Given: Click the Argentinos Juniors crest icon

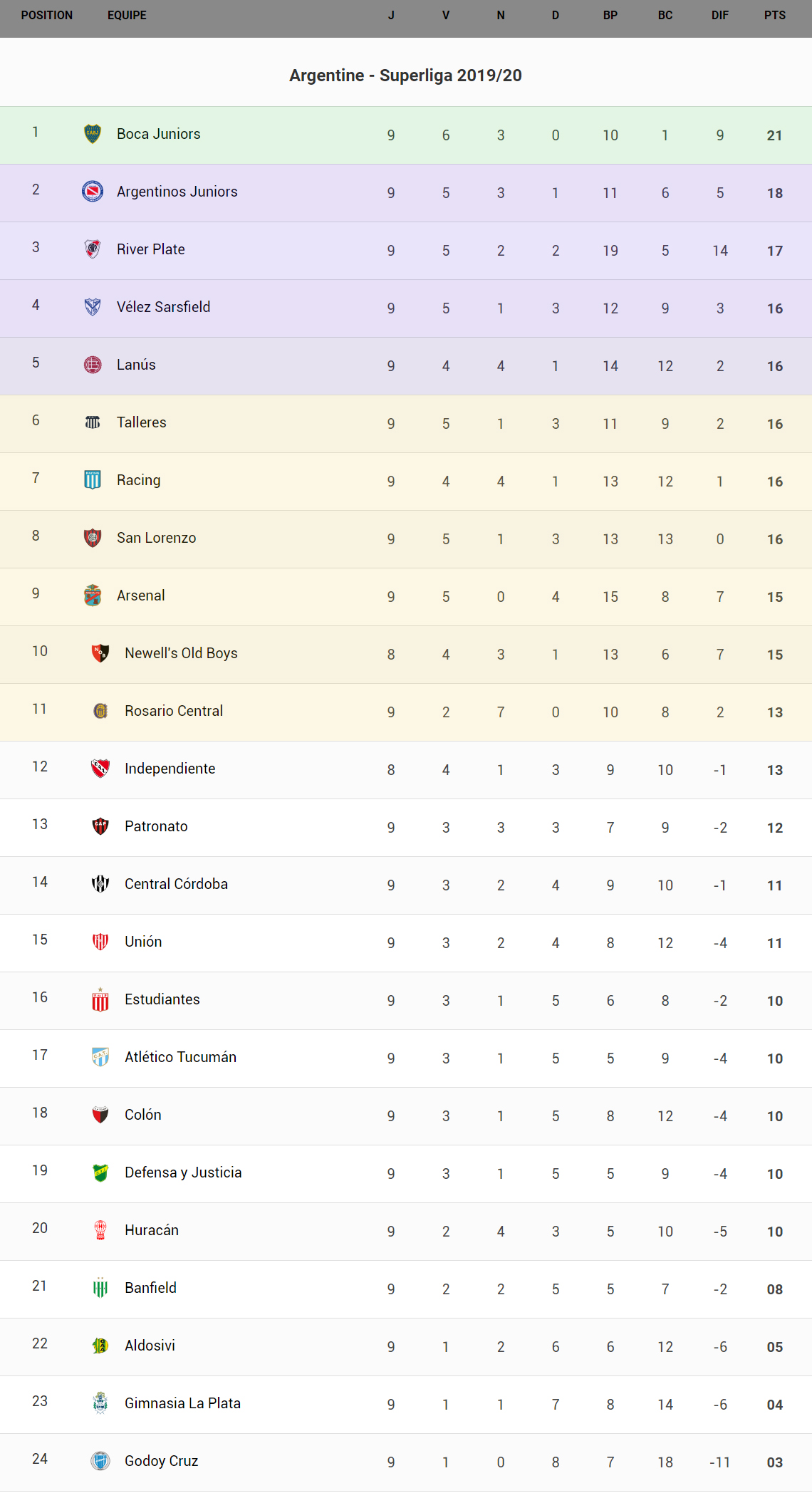Looking at the screenshot, I should 93,192.
